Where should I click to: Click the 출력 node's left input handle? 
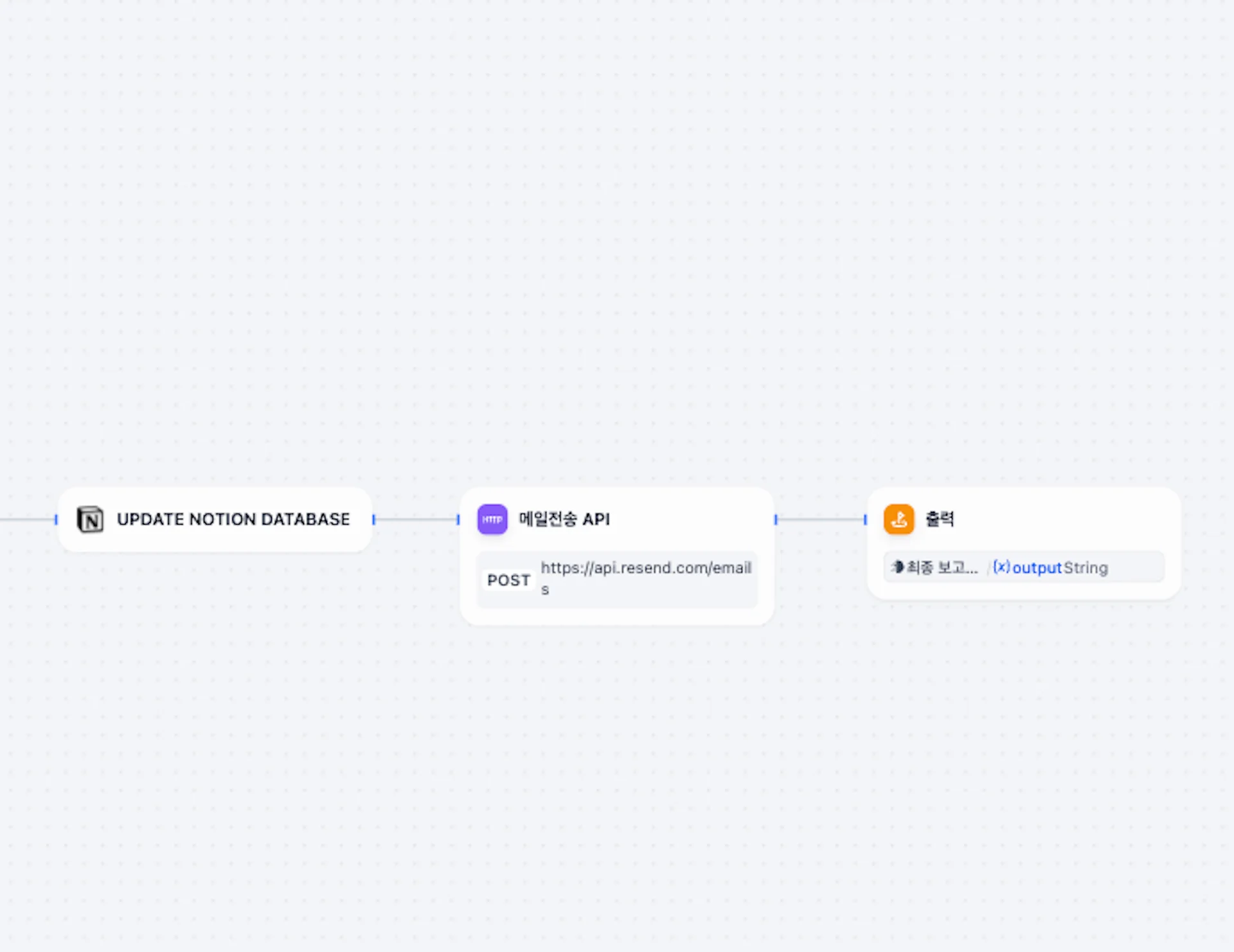coord(865,519)
